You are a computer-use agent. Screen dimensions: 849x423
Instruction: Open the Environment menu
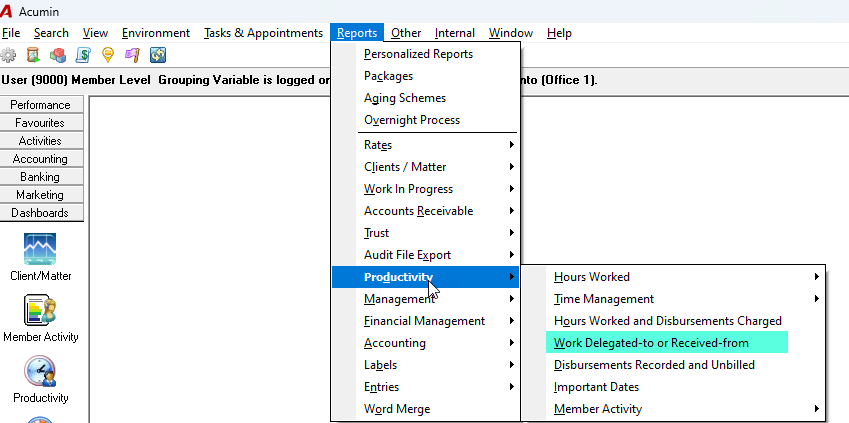coord(156,33)
